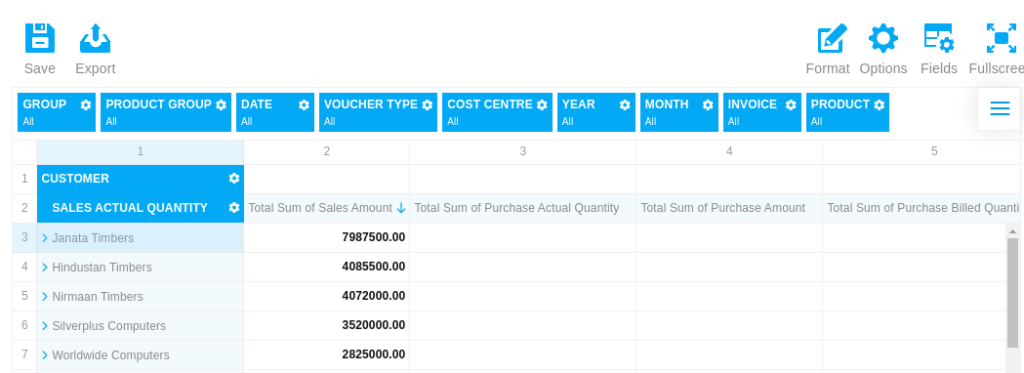Select cell value 2825000.00

pos(374,354)
